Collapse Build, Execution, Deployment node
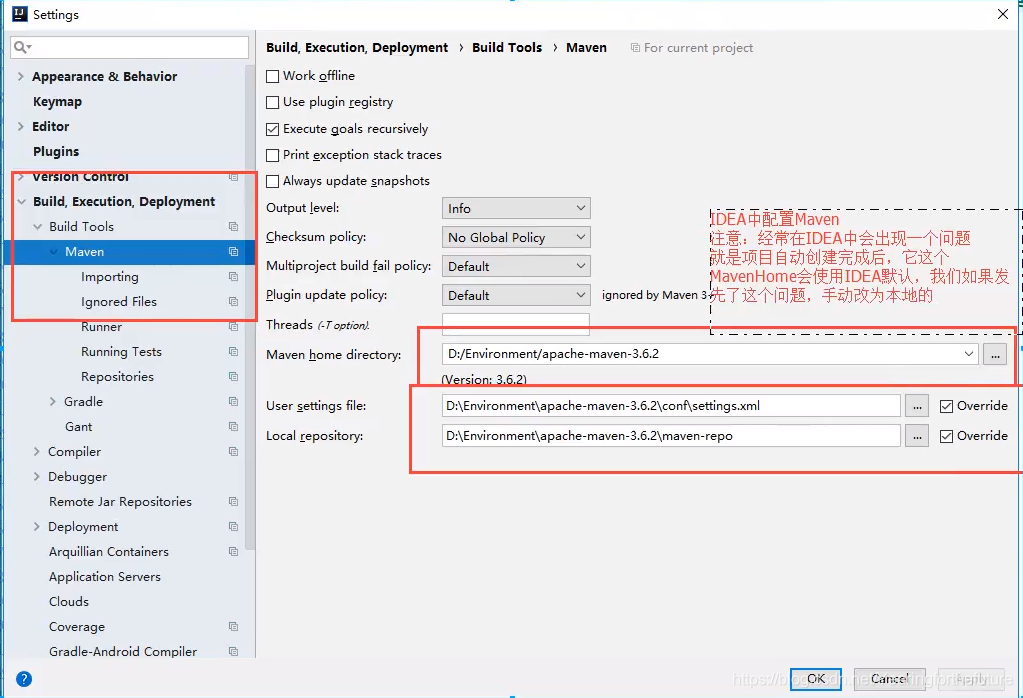The height and width of the screenshot is (698, 1023). click(22, 202)
